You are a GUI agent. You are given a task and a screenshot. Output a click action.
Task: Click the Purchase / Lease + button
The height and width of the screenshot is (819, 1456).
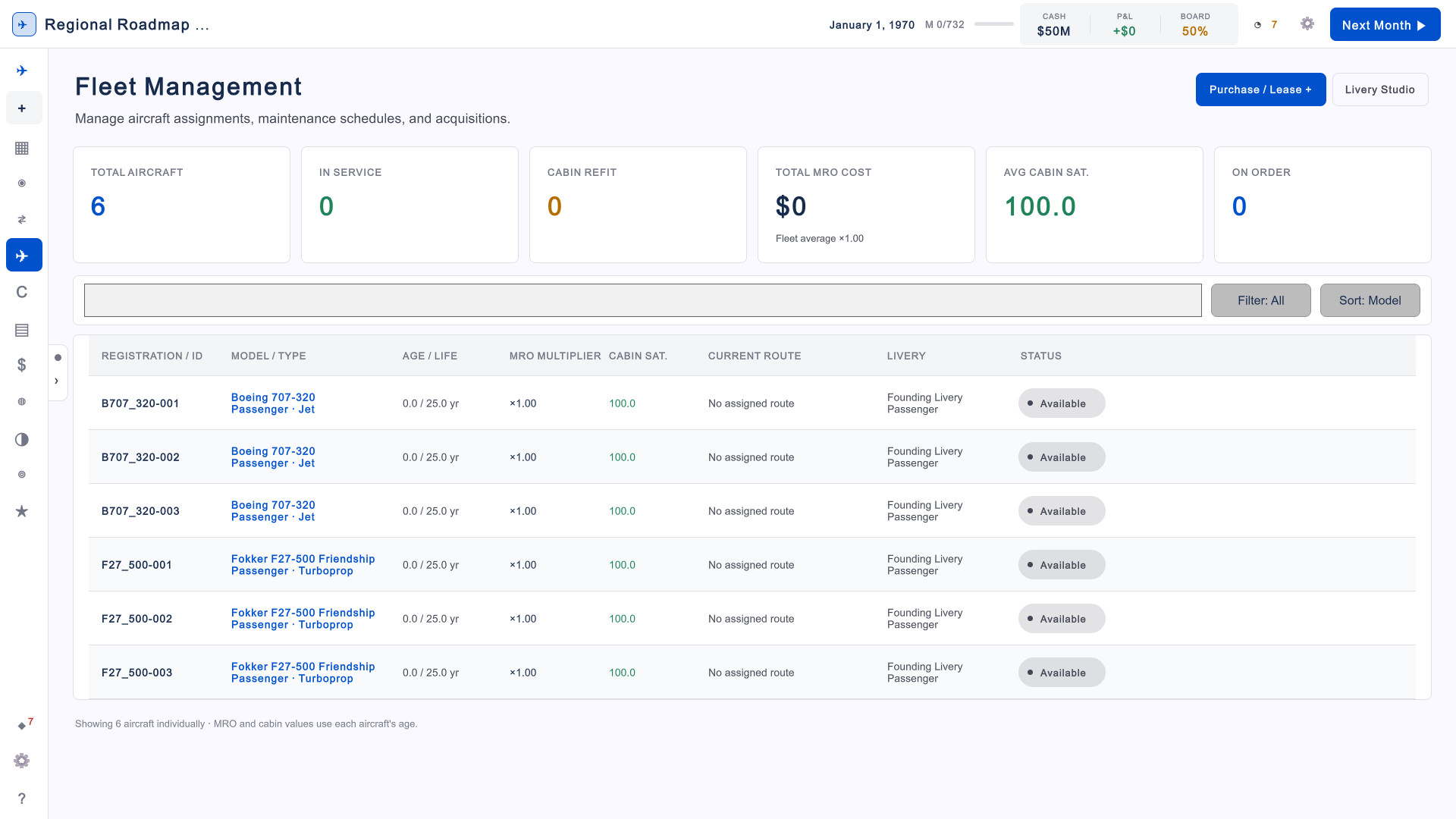[x=1260, y=89]
